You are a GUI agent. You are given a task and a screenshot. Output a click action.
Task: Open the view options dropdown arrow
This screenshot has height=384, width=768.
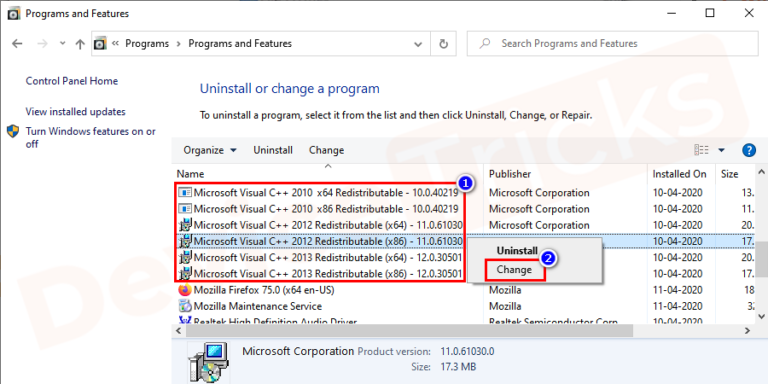click(x=721, y=150)
